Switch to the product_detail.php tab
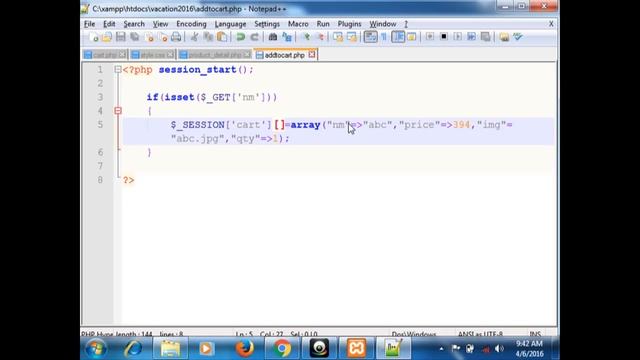The height and width of the screenshot is (360, 640). [x=214, y=55]
